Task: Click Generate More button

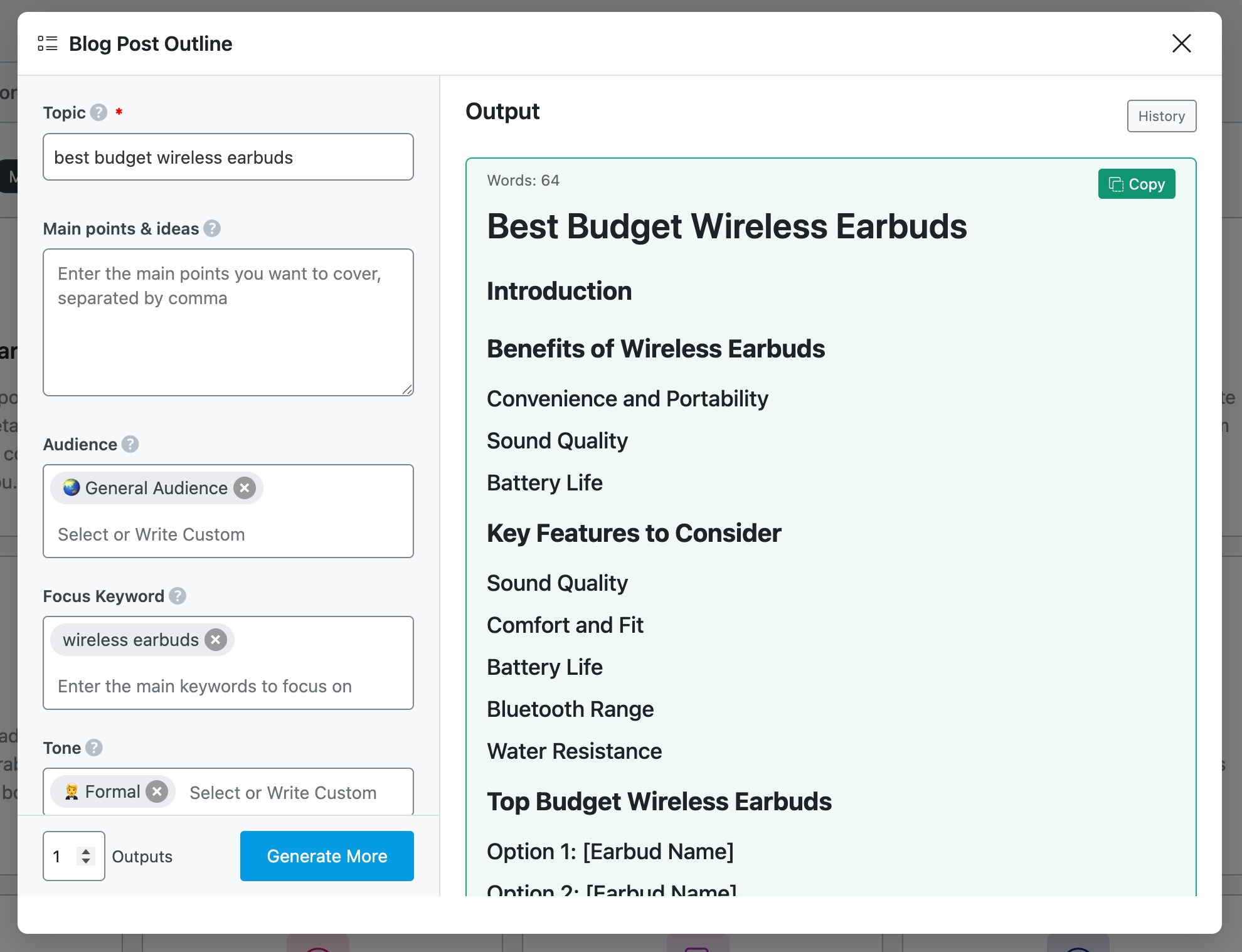Action: [327, 856]
